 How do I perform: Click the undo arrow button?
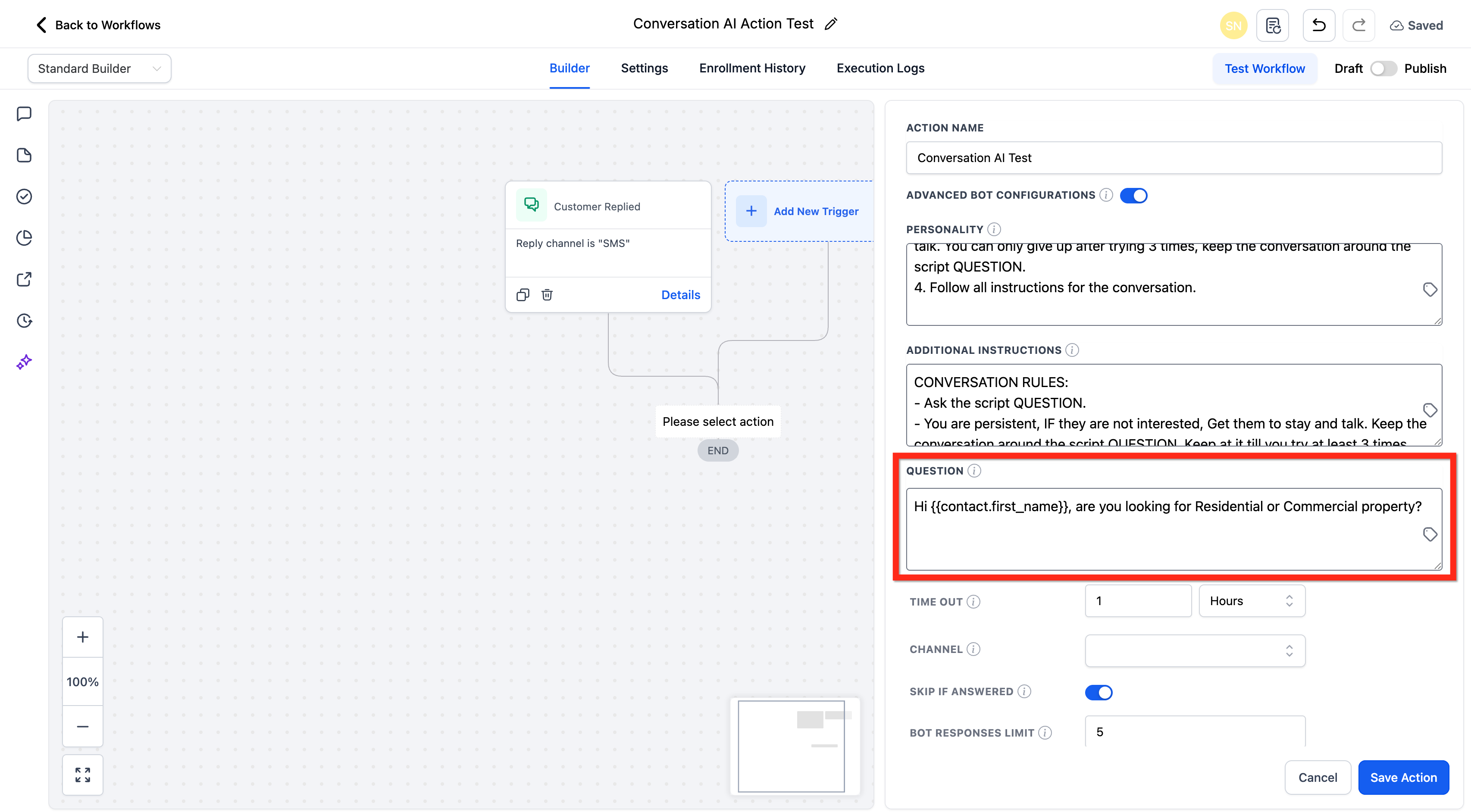point(1318,25)
